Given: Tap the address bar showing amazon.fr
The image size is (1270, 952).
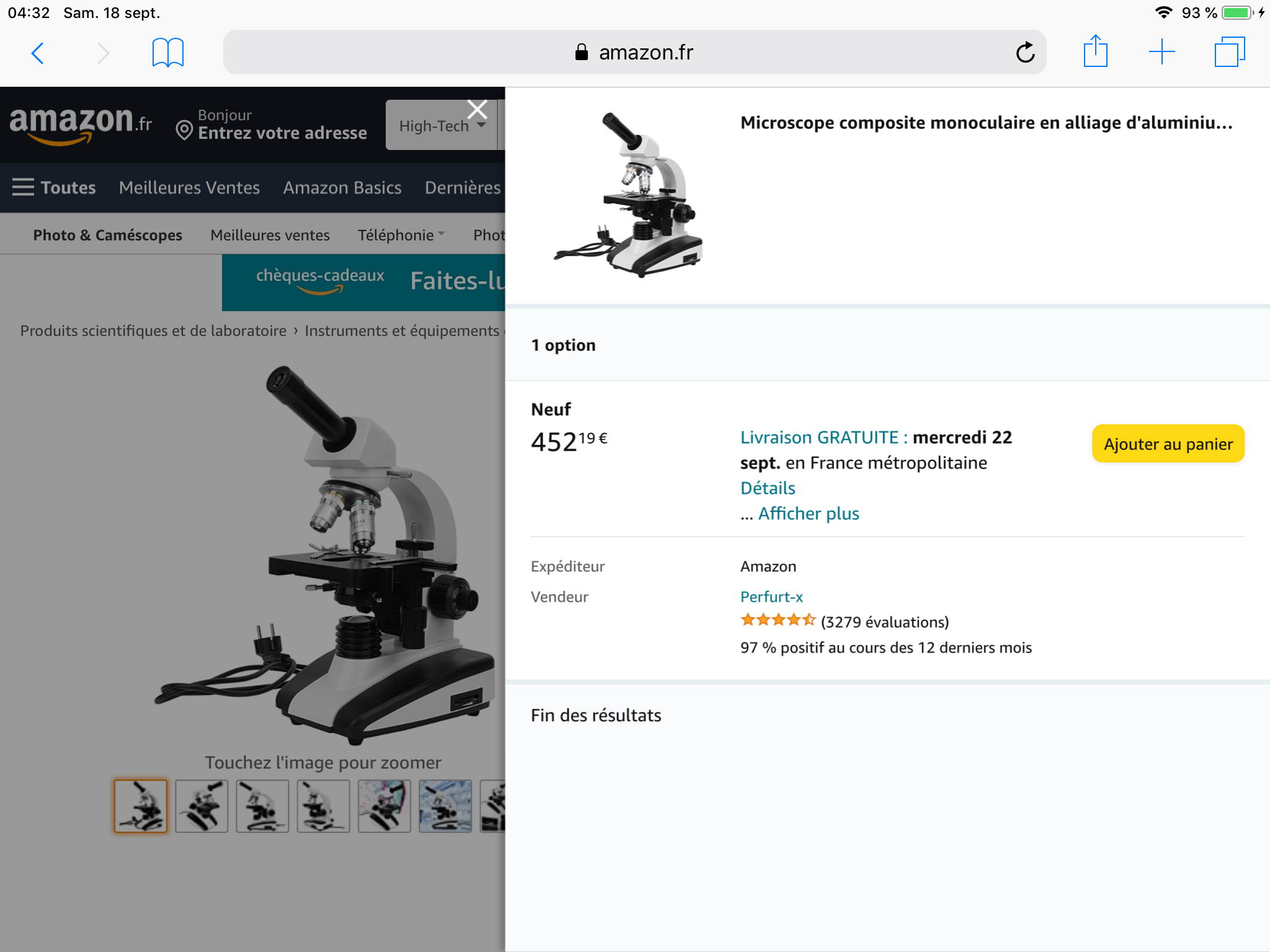Looking at the screenshot, I should pos(634,53).
